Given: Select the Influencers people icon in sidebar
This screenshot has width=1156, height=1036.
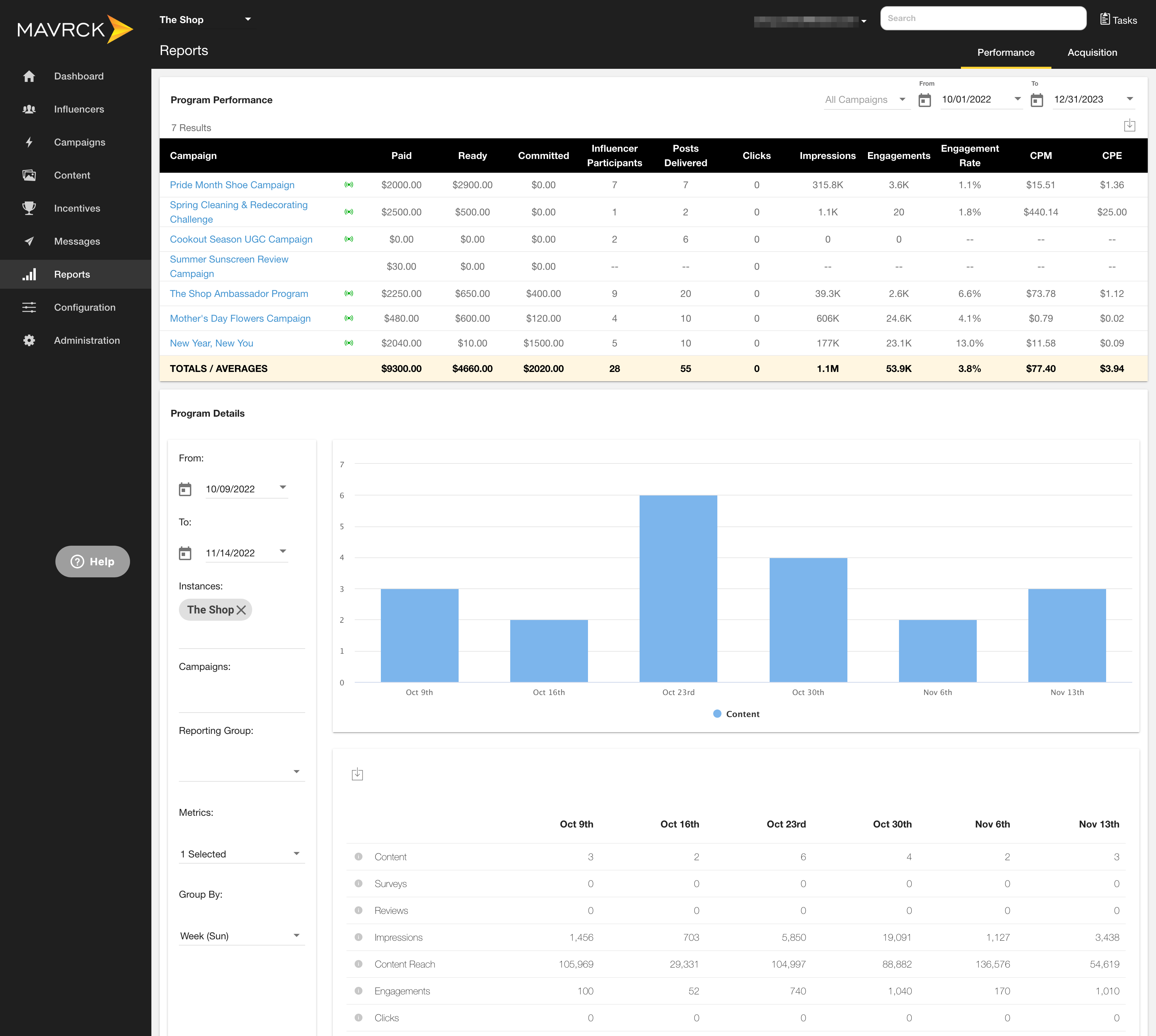Looking at the screenshot, I should [29, 109].
